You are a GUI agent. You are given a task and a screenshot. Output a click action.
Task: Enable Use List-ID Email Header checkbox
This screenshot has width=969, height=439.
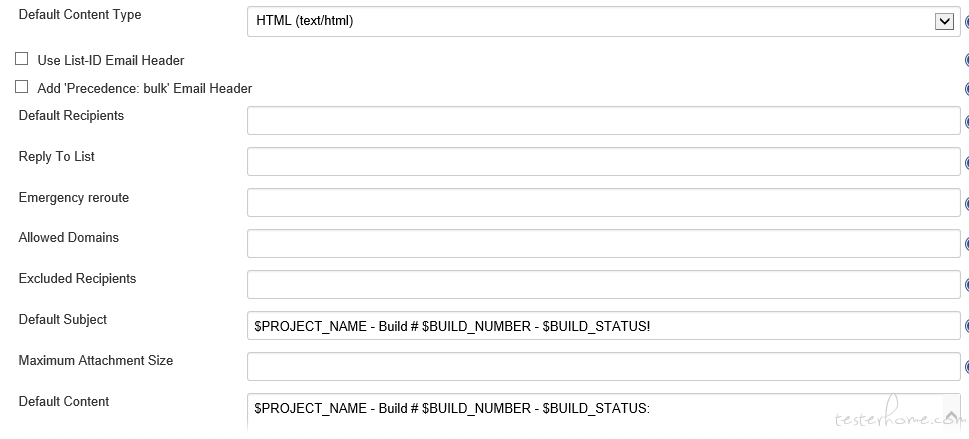coord(22,60)
